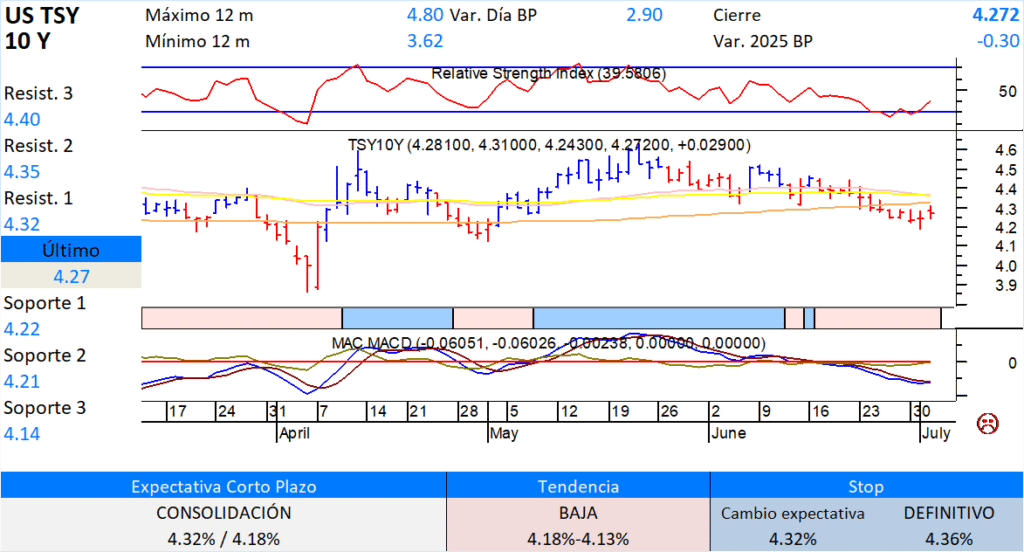The image size is (1024, 552).
Task: Click the daily variation value 2.90
Action: [x=644, y=15]
